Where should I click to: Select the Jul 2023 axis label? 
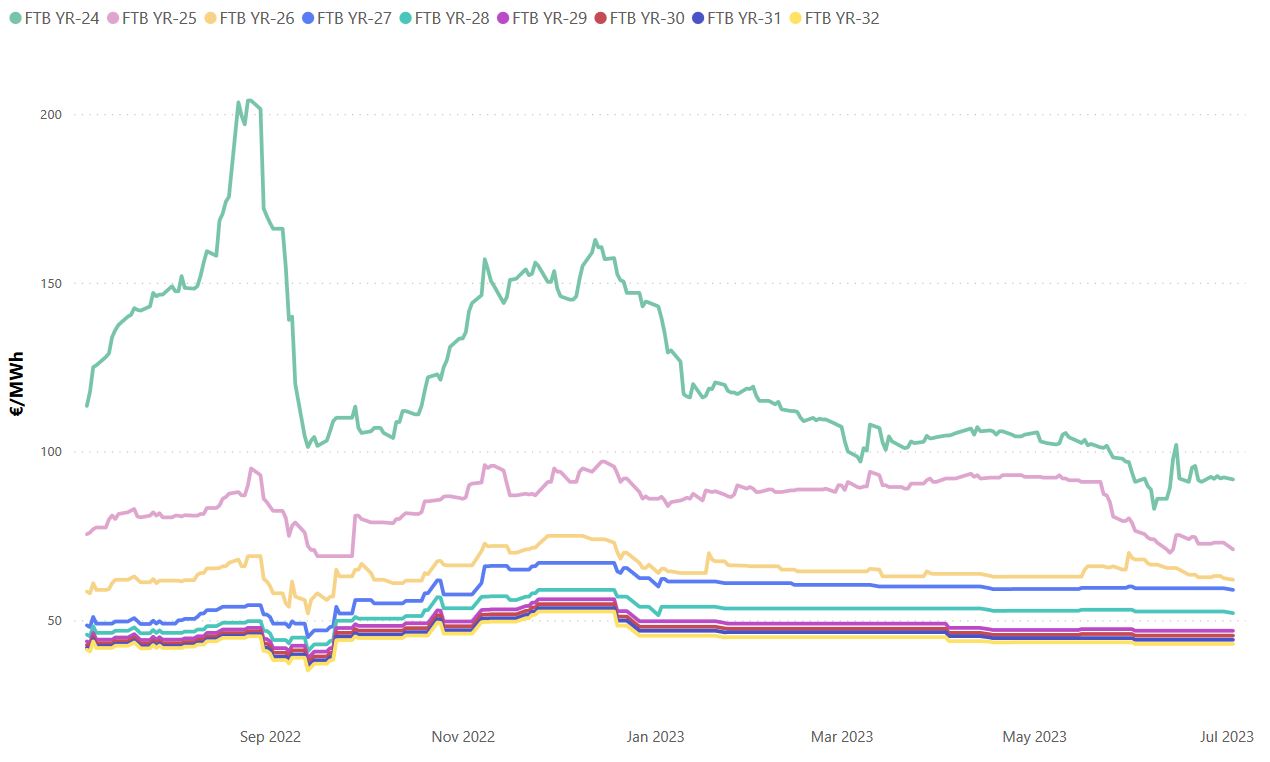point(1226,737)
